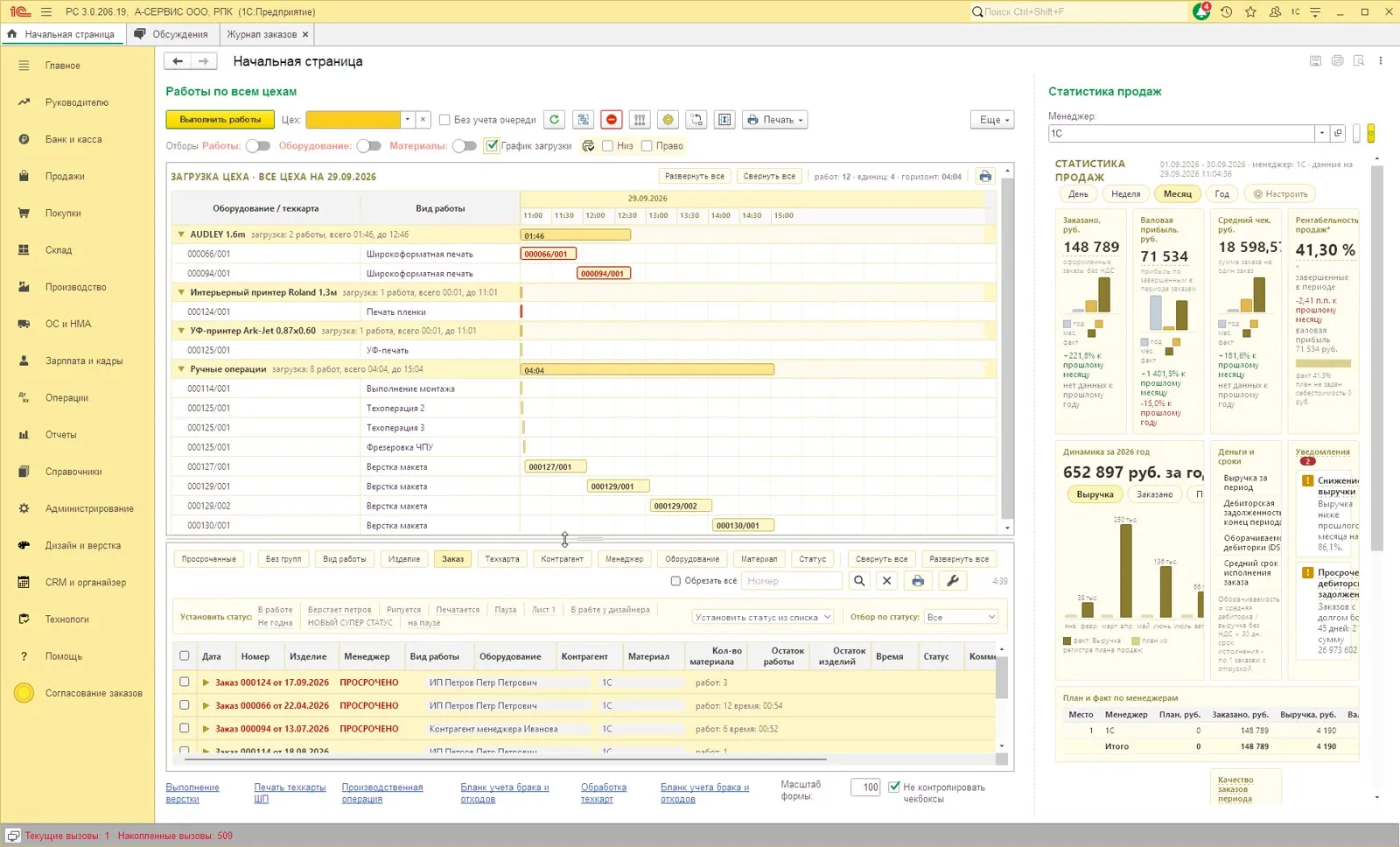Screen dimensions: 1400x847
Task: Click the vertical fit icon left of Печать
Action: point(724,120)
